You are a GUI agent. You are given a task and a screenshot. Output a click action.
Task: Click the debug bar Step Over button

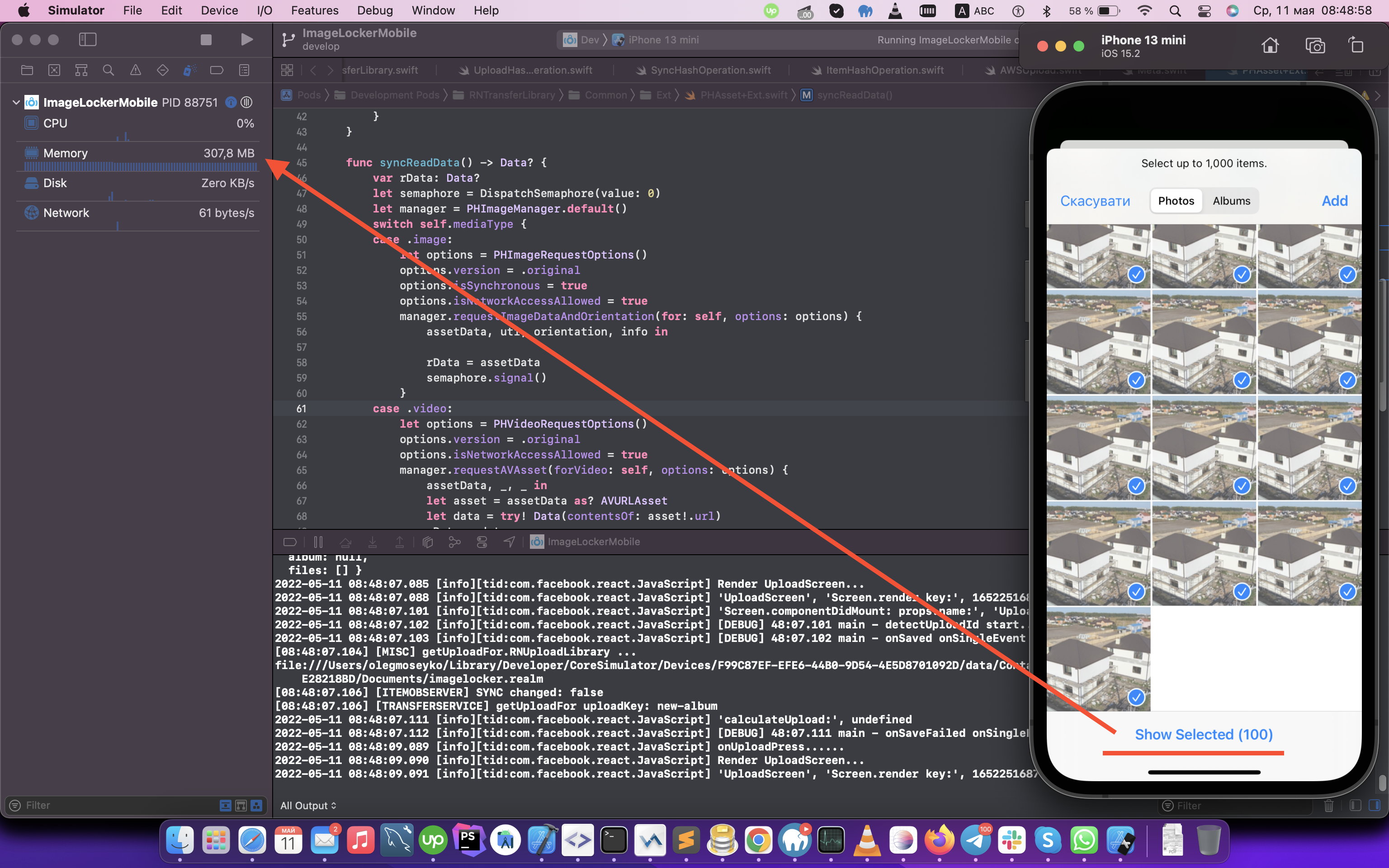click(345, 541)
